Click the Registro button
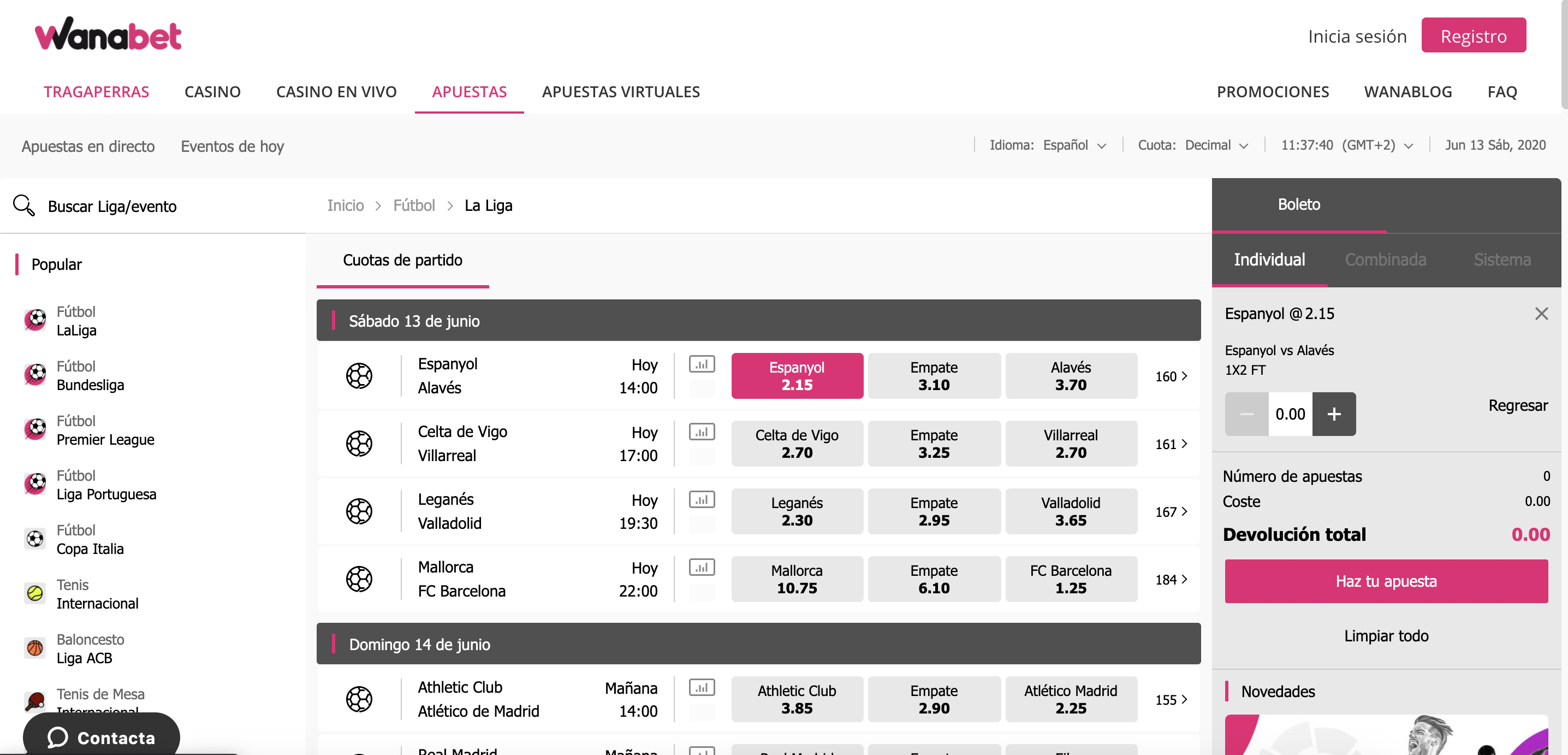 tap(1474, 36)
